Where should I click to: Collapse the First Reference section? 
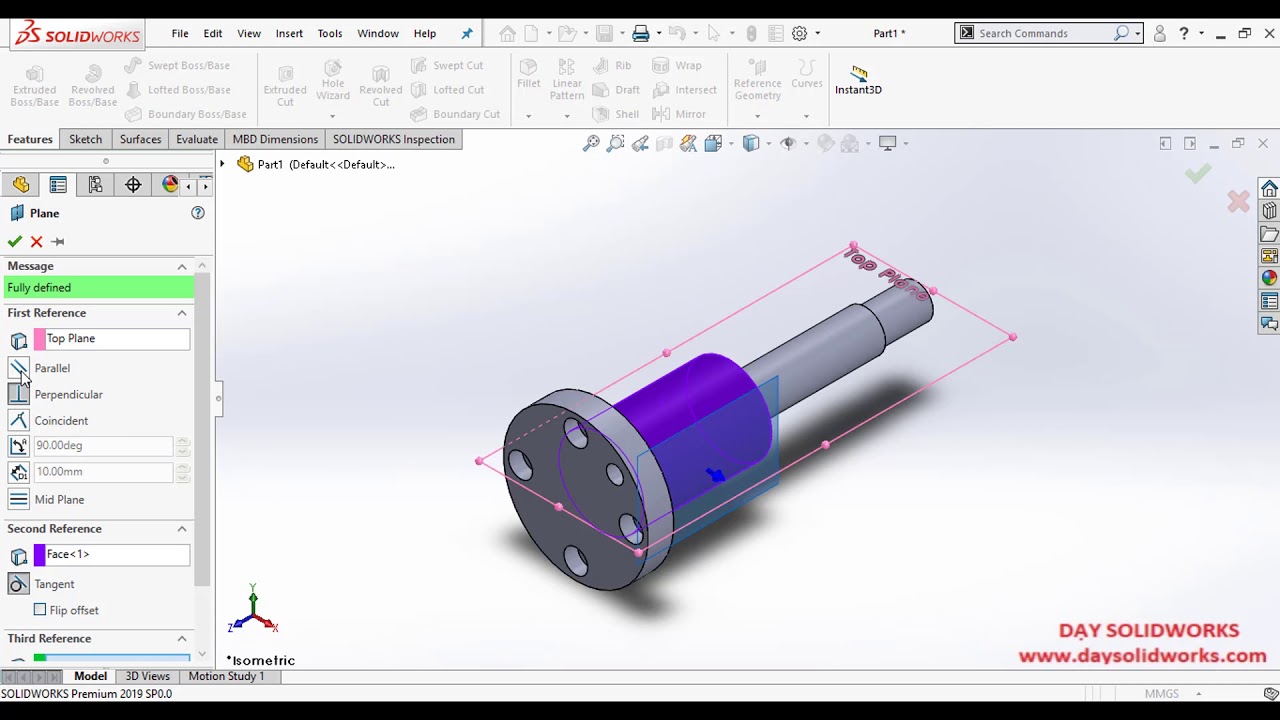tap(182, 313)
